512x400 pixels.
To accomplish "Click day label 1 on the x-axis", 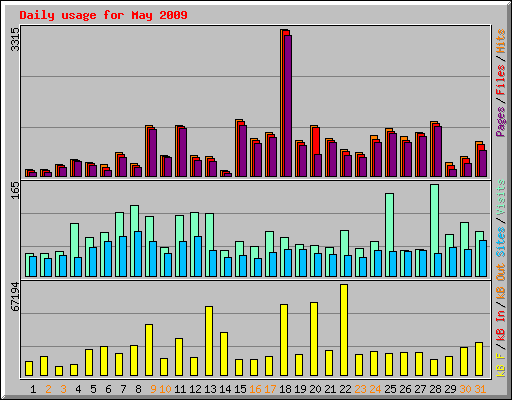I will (x=33, y=389).
